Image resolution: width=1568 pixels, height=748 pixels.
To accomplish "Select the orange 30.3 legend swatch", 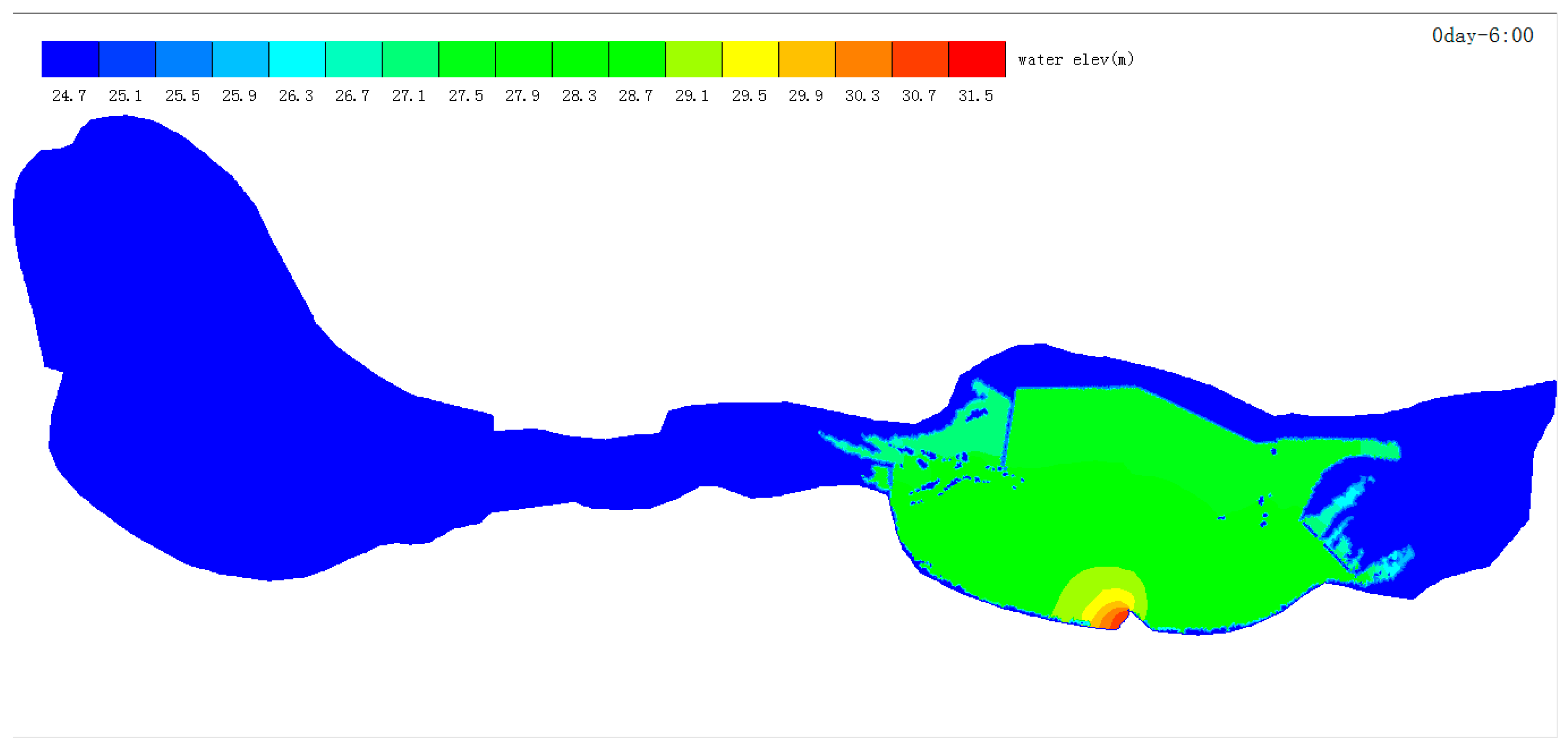I will click(x=863, y=59).
